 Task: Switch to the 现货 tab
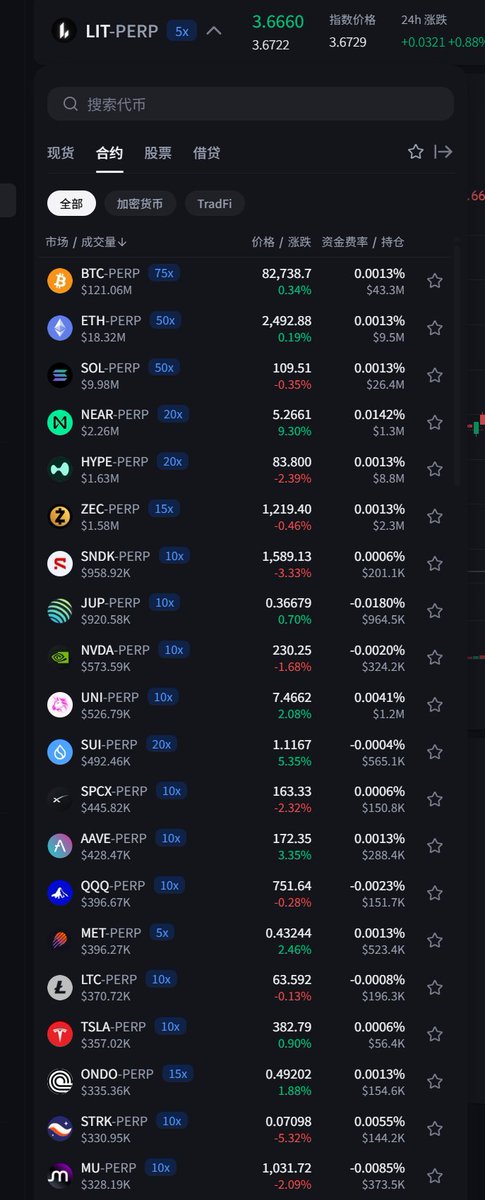coord(61,153)
